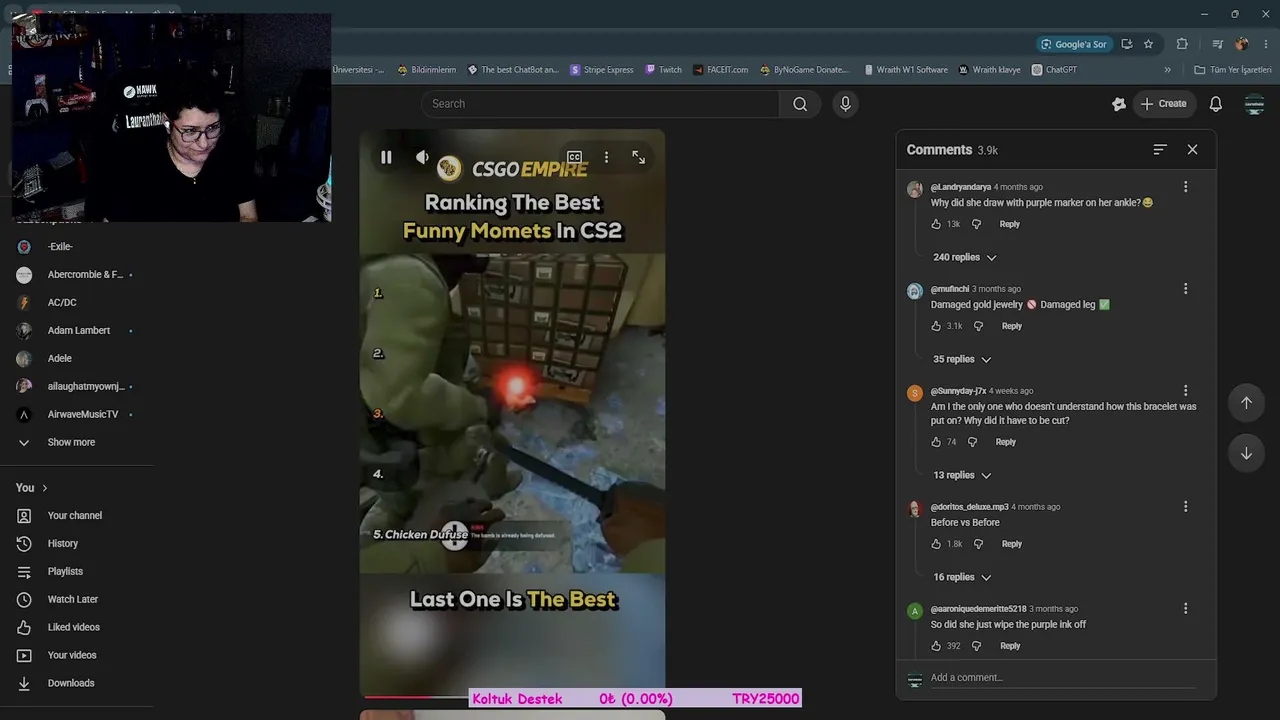Toggle closed captions on the Short
The height and width of the screenshot is (720, 1280).
(574, 157)
